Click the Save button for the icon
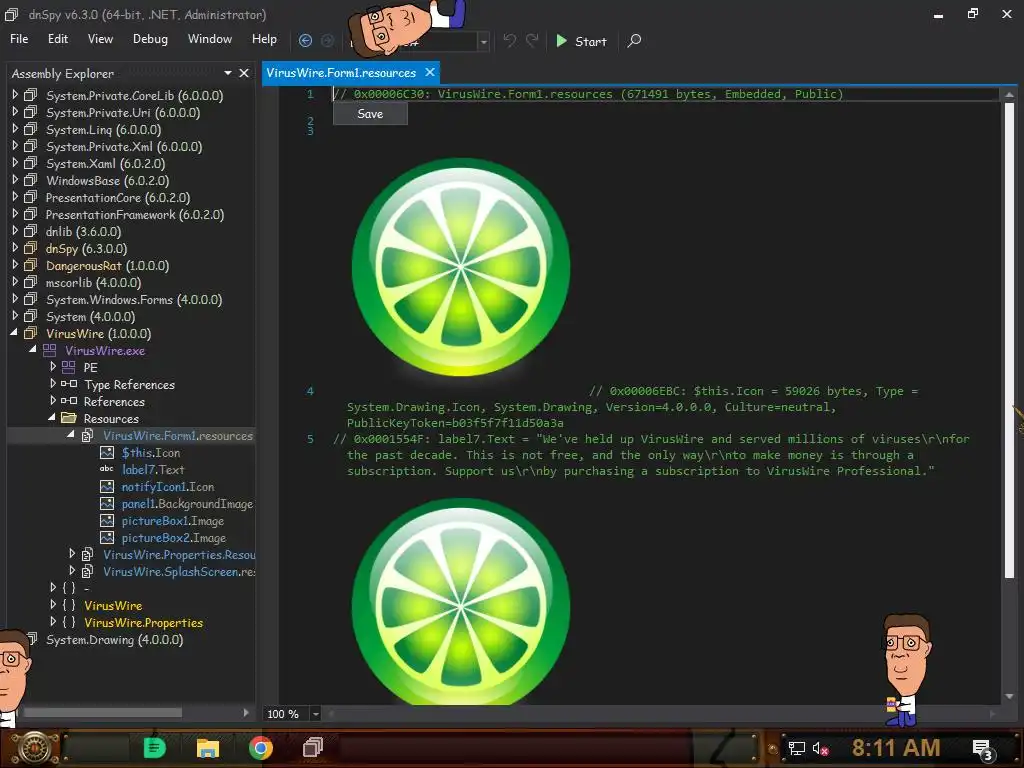Image resolution: width=1024 pixels, height=768 pixels. pyautogui.click(x=370, y=114)
